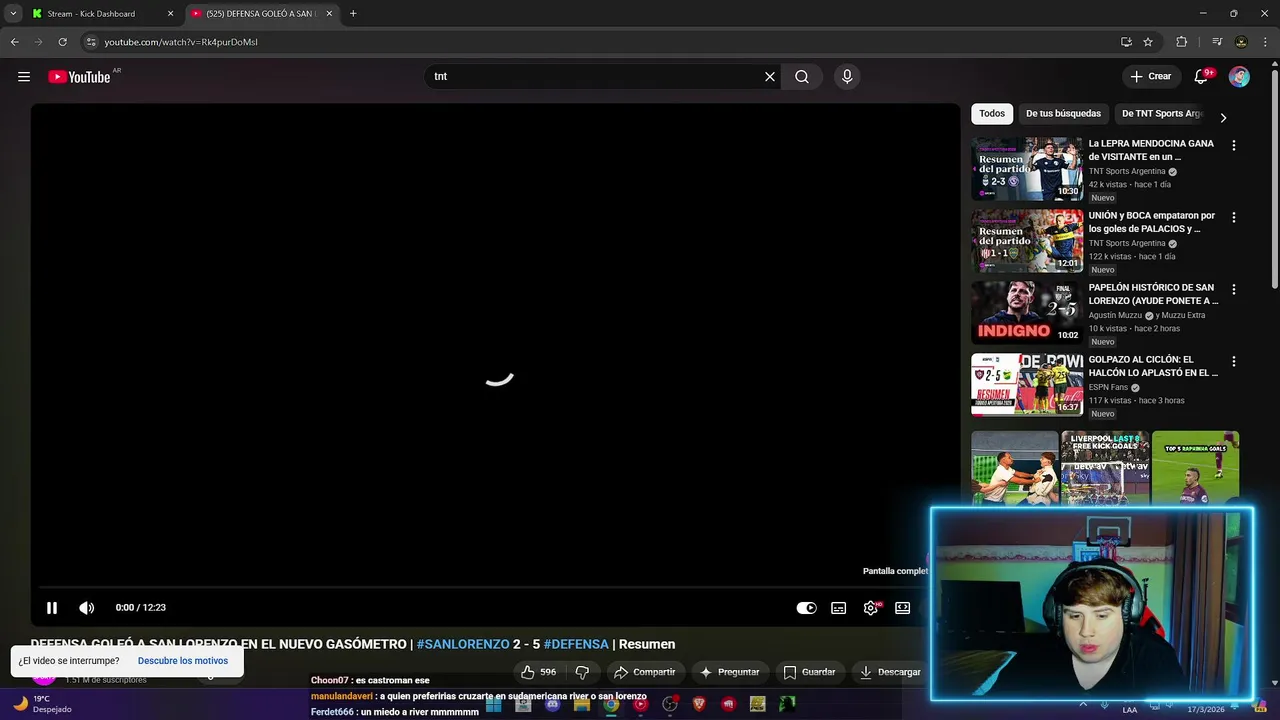This screenshot has height=720, width=1280.
Task: Dislike the video with thumbs down
Action: point(582,672)
